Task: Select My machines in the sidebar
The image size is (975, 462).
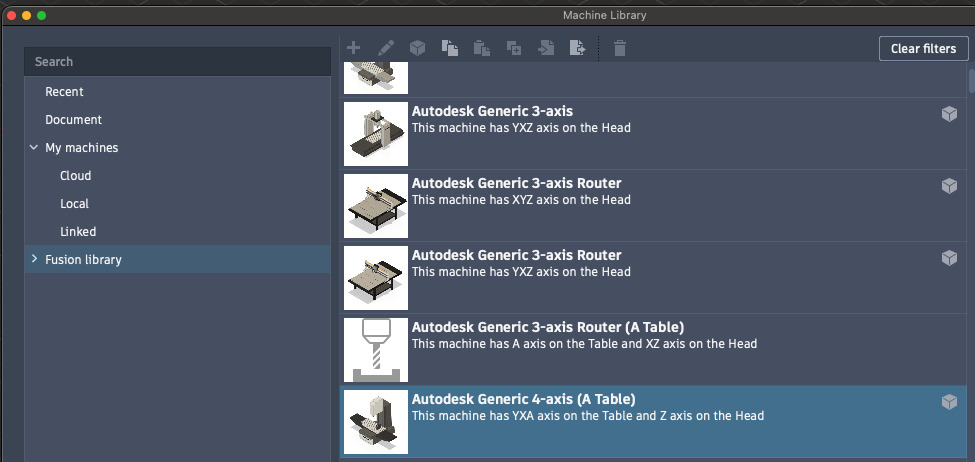Action: tap(81, 147)
